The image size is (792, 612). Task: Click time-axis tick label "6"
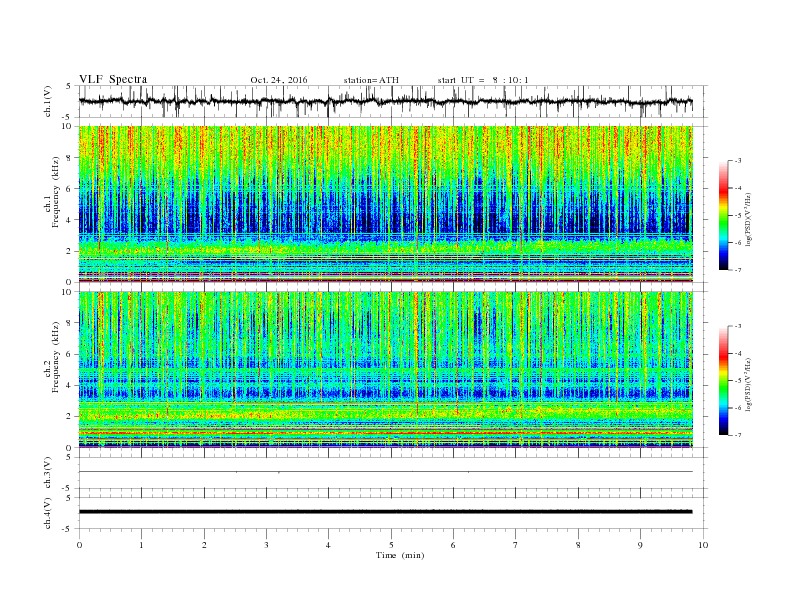pyautogui.click(x=453, y=545)
